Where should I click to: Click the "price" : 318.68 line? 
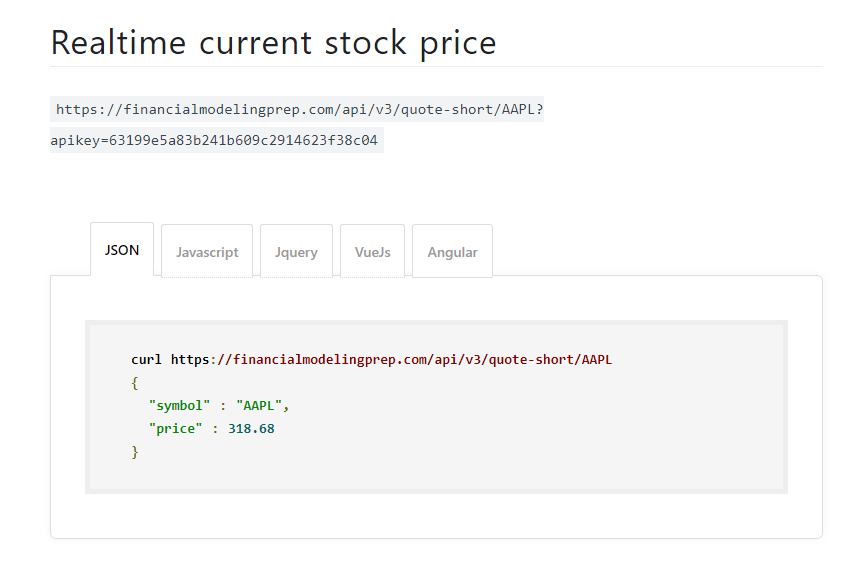[x=211, y=429]
